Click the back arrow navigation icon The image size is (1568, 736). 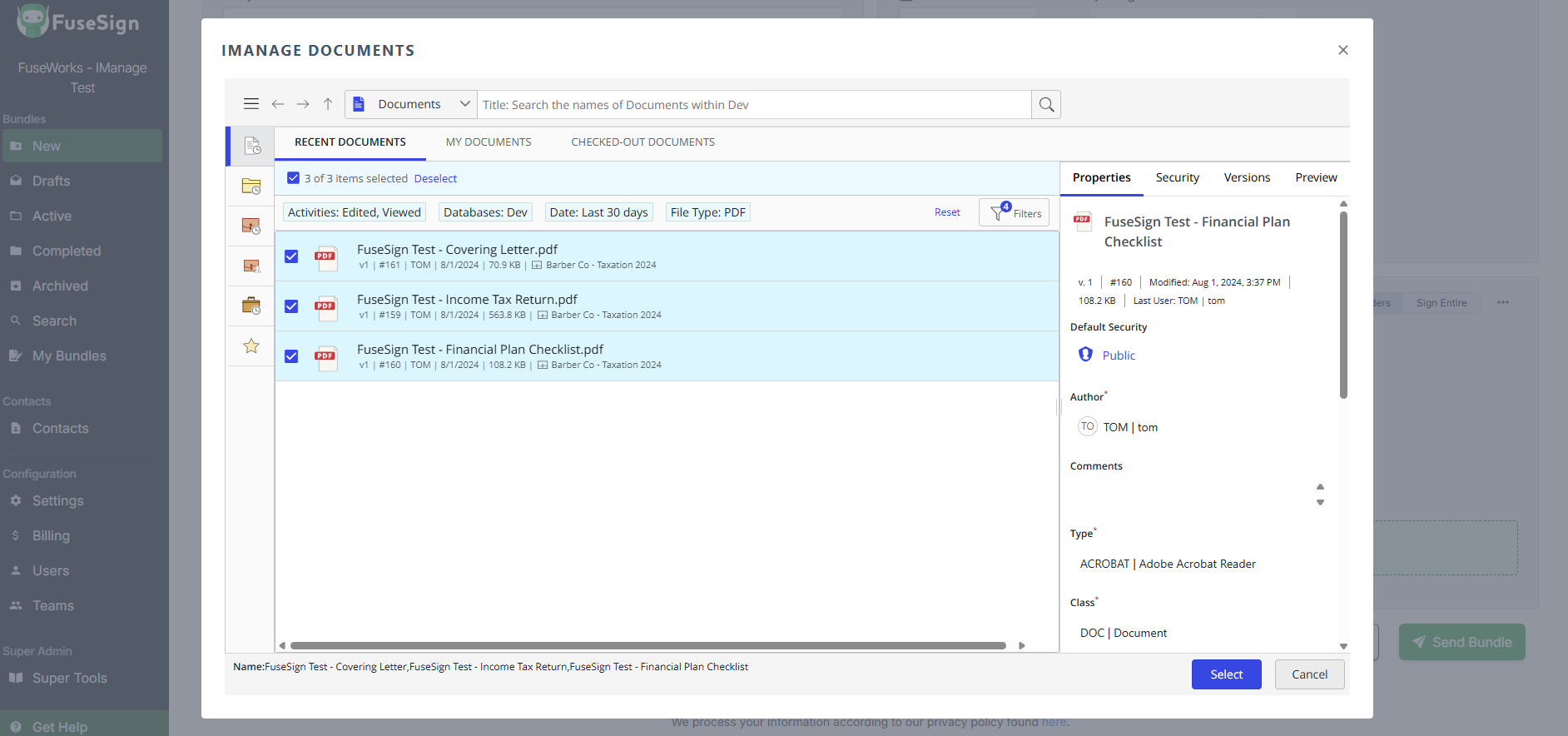[278, 104]
